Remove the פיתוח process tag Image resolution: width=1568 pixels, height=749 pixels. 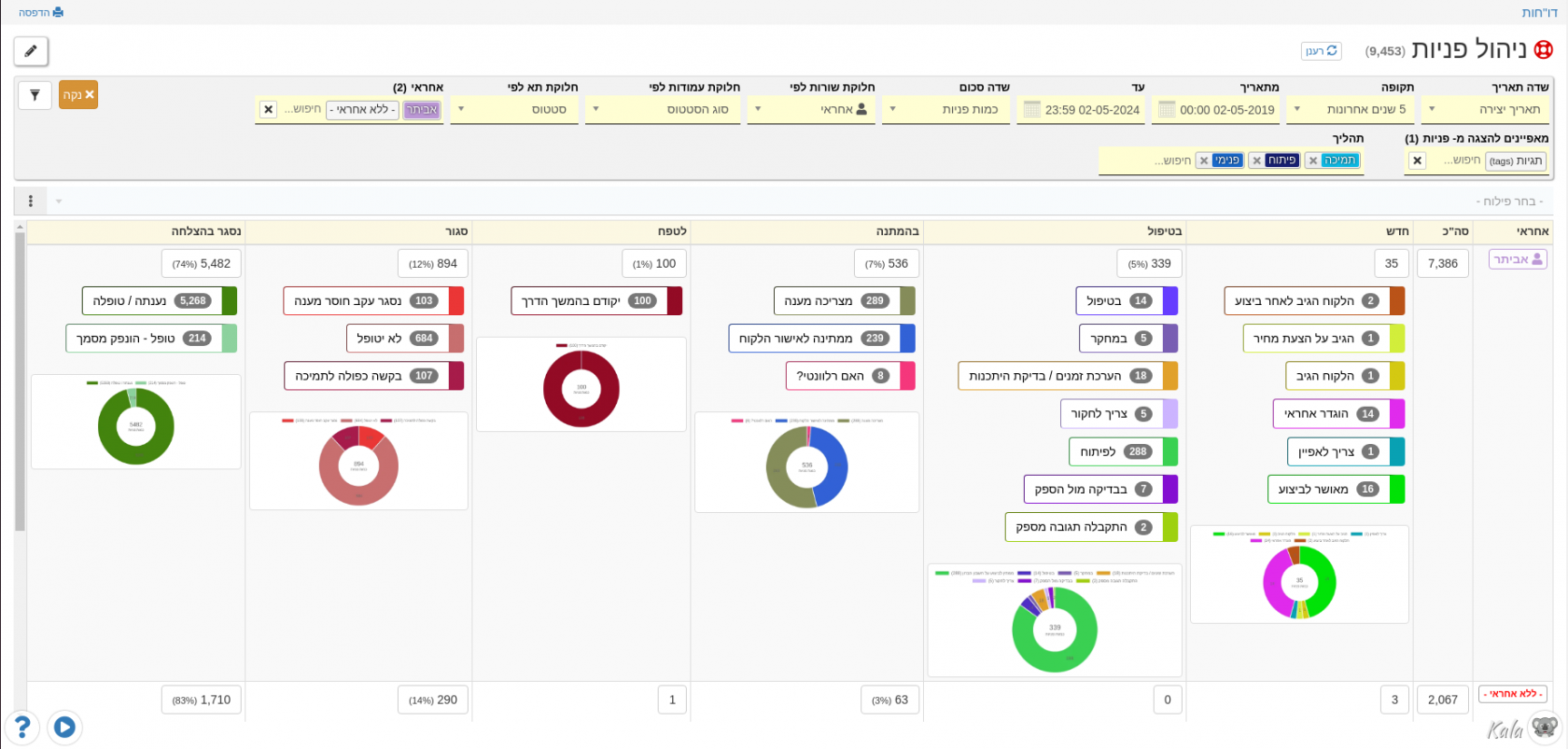(1256, 160)
